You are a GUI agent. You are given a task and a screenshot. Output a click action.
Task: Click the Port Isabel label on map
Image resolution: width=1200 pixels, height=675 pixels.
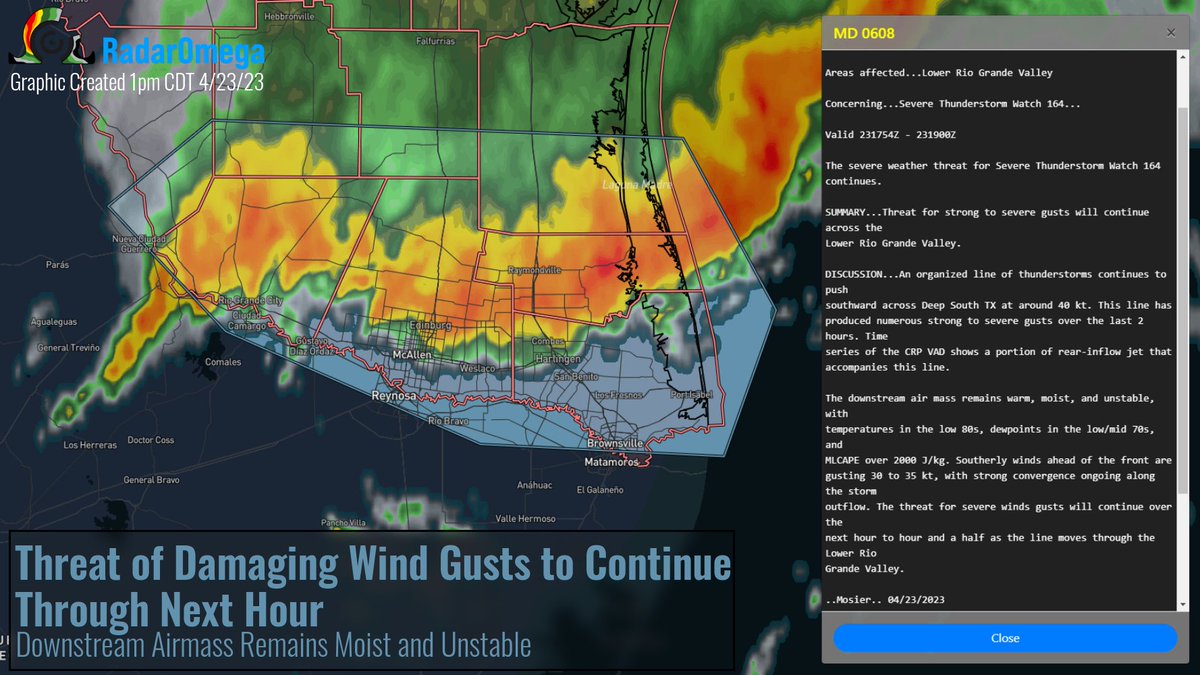(x=692, y=394)
